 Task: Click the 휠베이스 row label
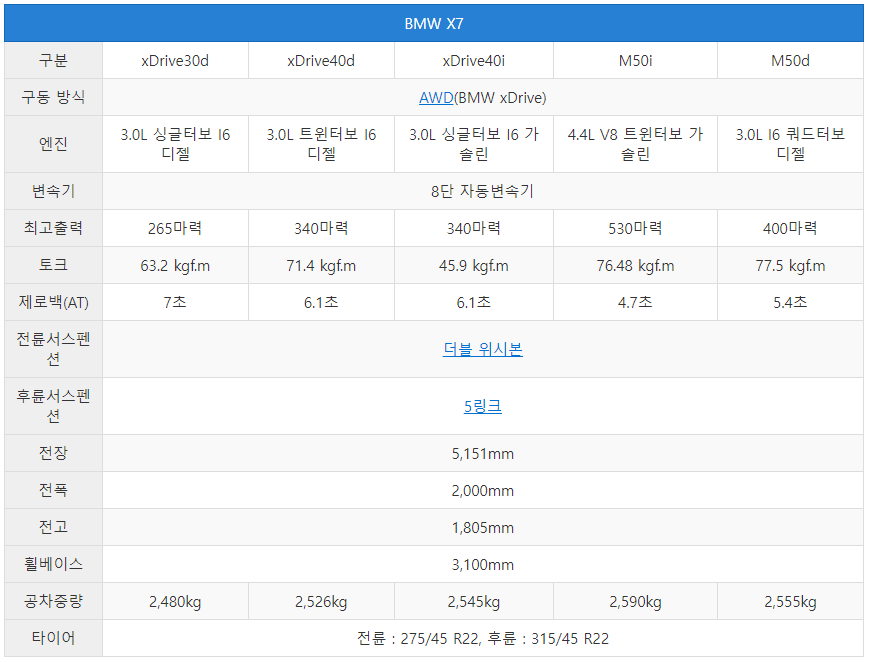pos(53,564)
